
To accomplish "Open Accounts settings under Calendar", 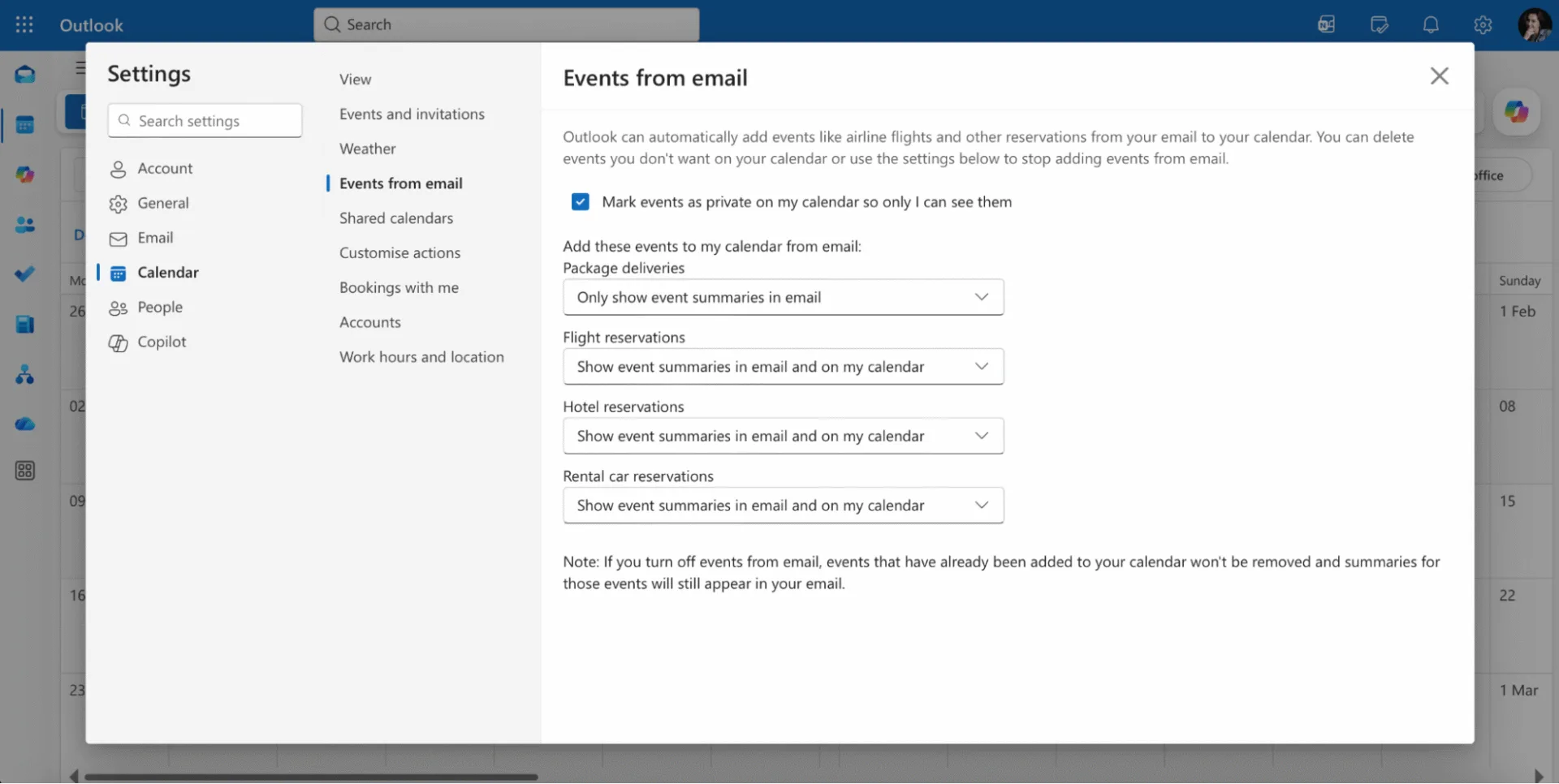I will [x=369, y=321].
